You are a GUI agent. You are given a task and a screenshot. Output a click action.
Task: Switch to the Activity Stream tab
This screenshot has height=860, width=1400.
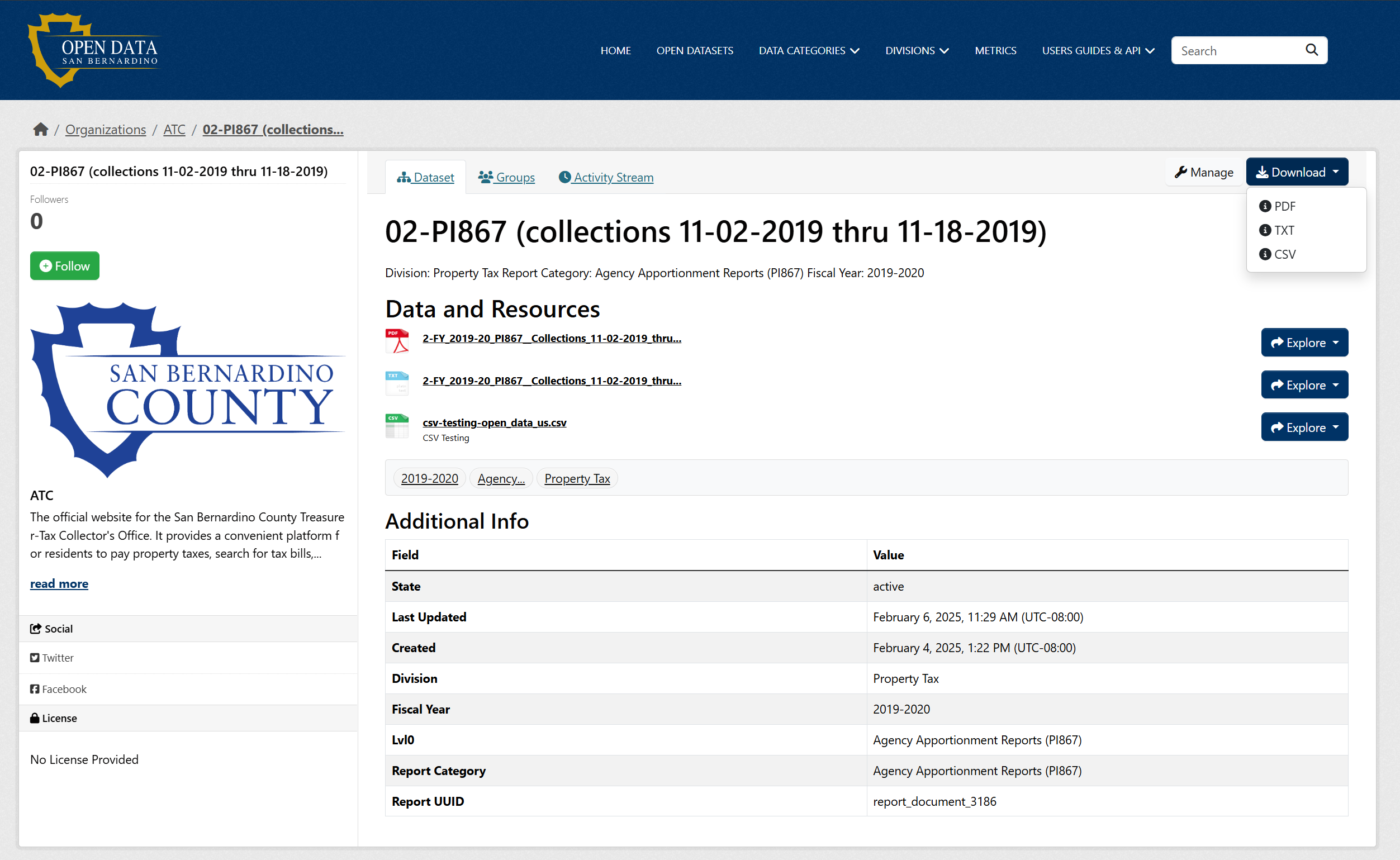[606, 178]
